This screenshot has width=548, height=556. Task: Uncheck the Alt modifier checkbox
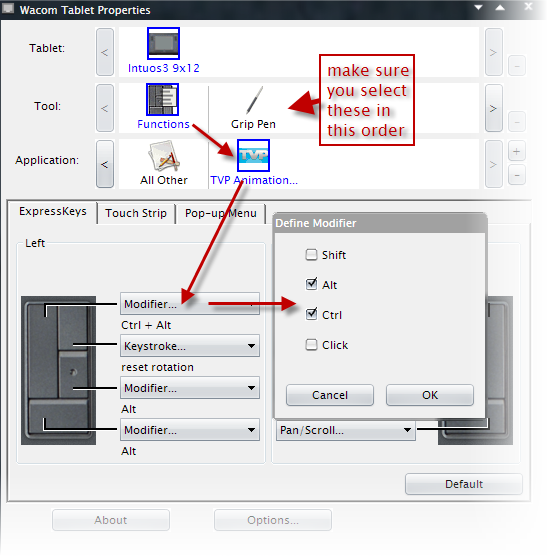[311, 284]
